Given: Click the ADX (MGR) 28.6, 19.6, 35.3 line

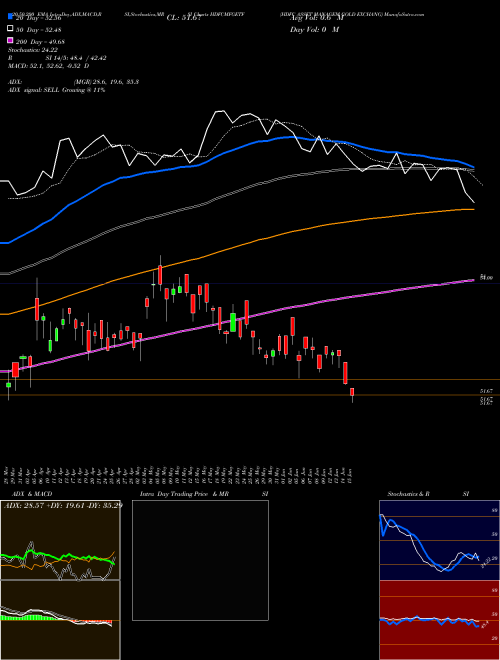Looking at the screenshot, I should pos(73,82).
